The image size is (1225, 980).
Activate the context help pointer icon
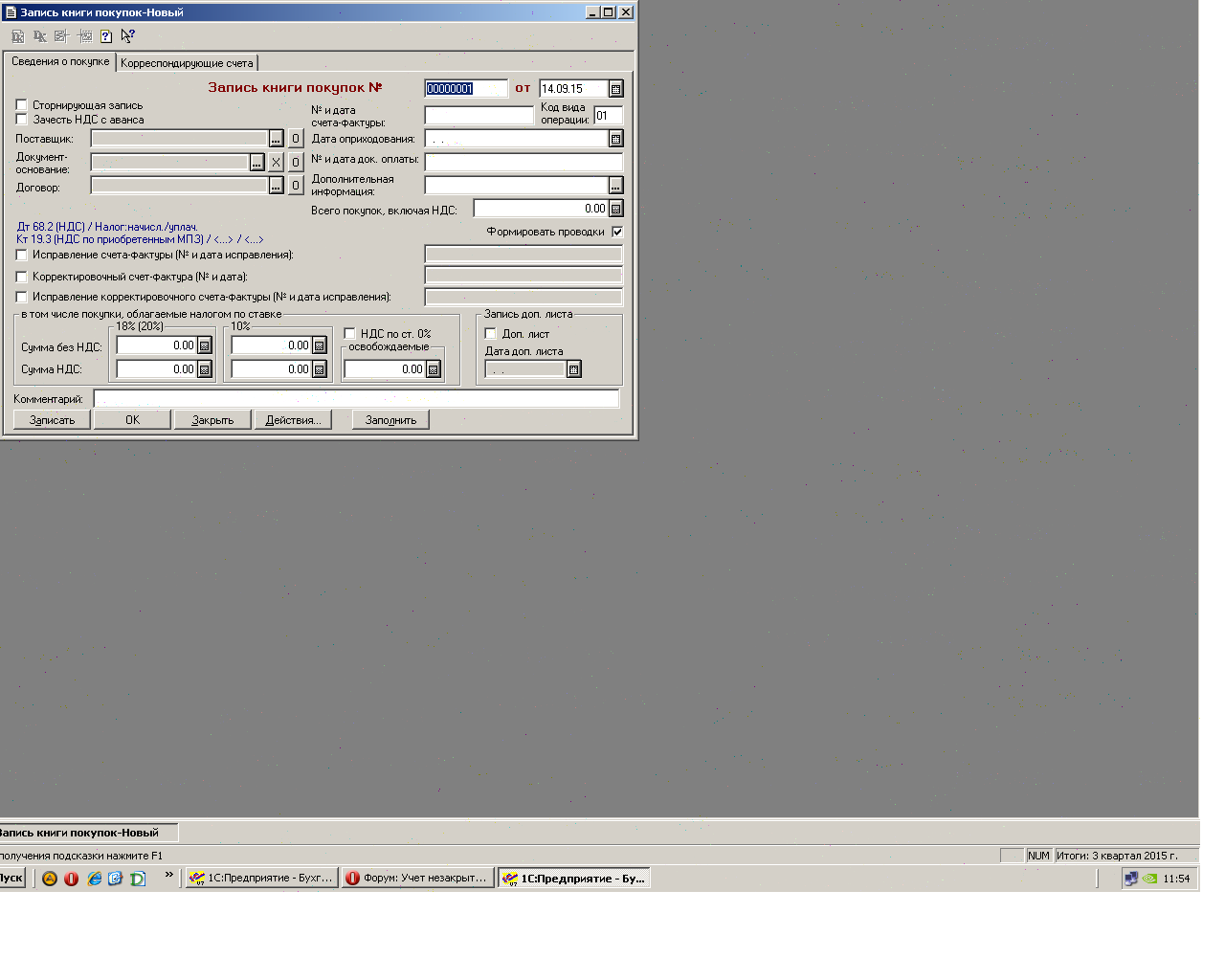(x=128, y=36)
